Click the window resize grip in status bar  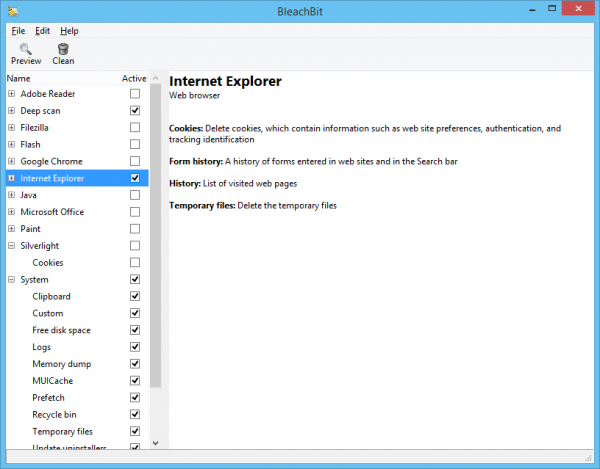pyautogui.click(x=589, y=458)
